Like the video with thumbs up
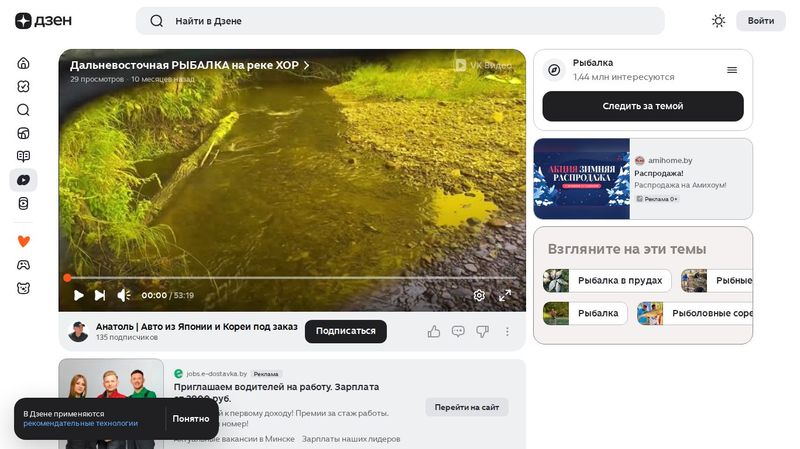The width and height of the screenshot is (800, 449). pos(434,331)
